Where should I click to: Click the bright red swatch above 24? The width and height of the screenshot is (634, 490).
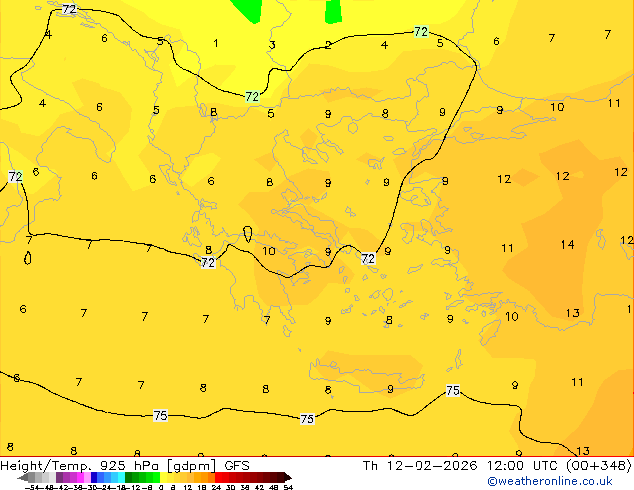218,477
